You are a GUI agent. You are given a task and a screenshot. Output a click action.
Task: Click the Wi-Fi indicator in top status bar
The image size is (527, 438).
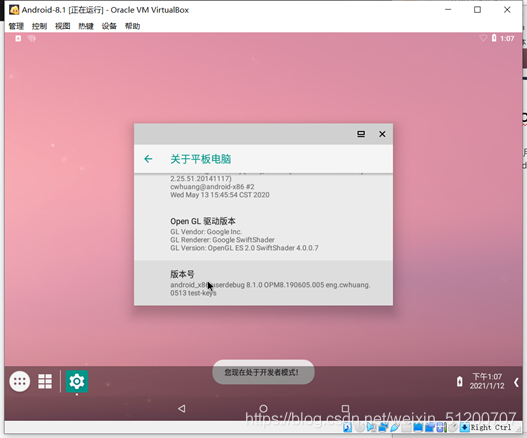coord(483,38)
